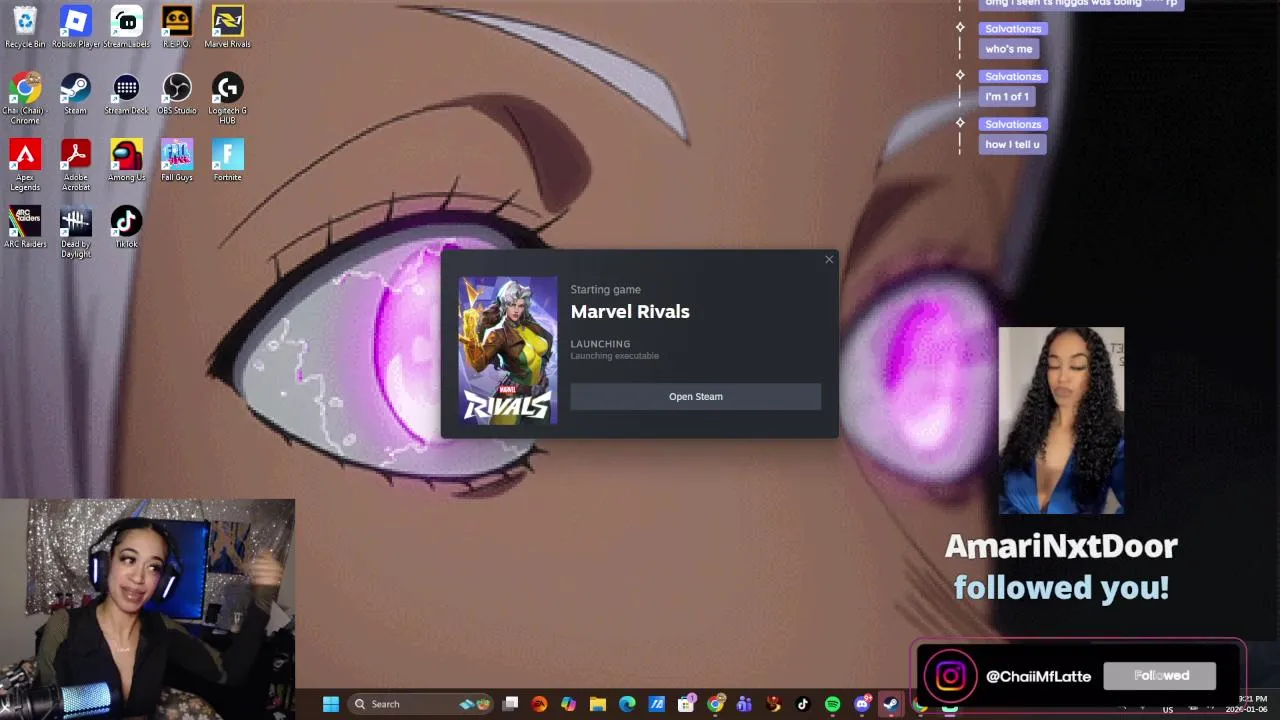Image resolution: width=1280 pixels, height=720 pixels.
Task: Select the Dead by Daylight desktop icon
Action: (76, 232)
